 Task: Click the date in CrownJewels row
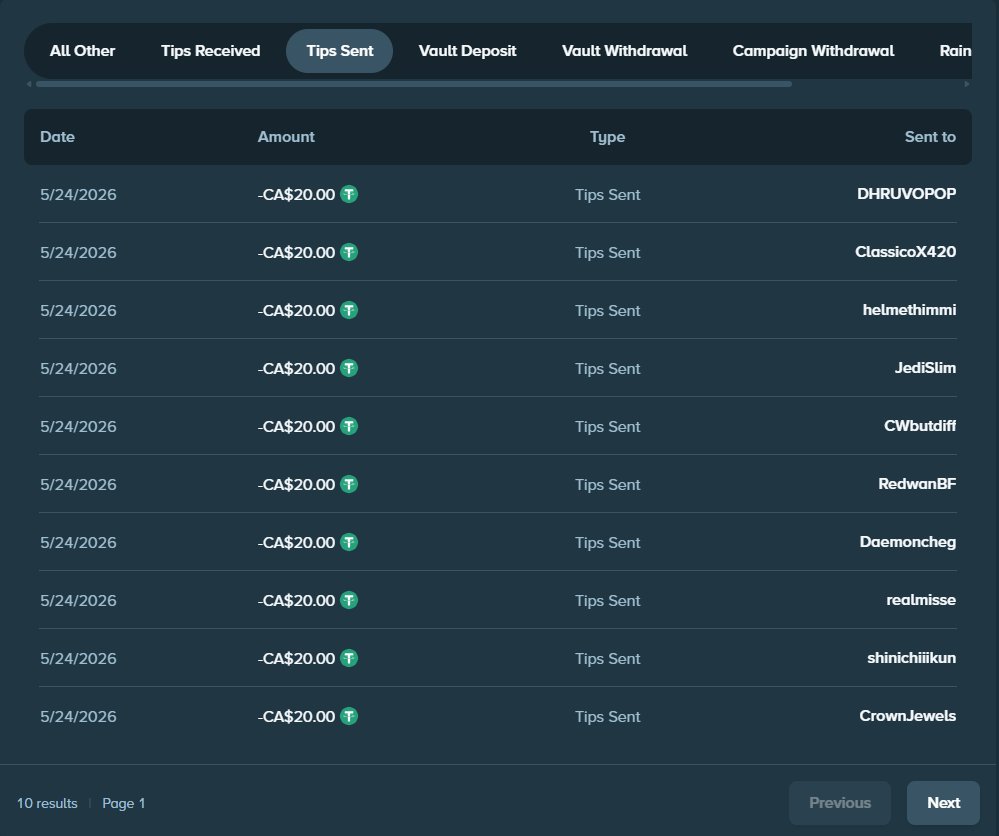coord(78,716)
